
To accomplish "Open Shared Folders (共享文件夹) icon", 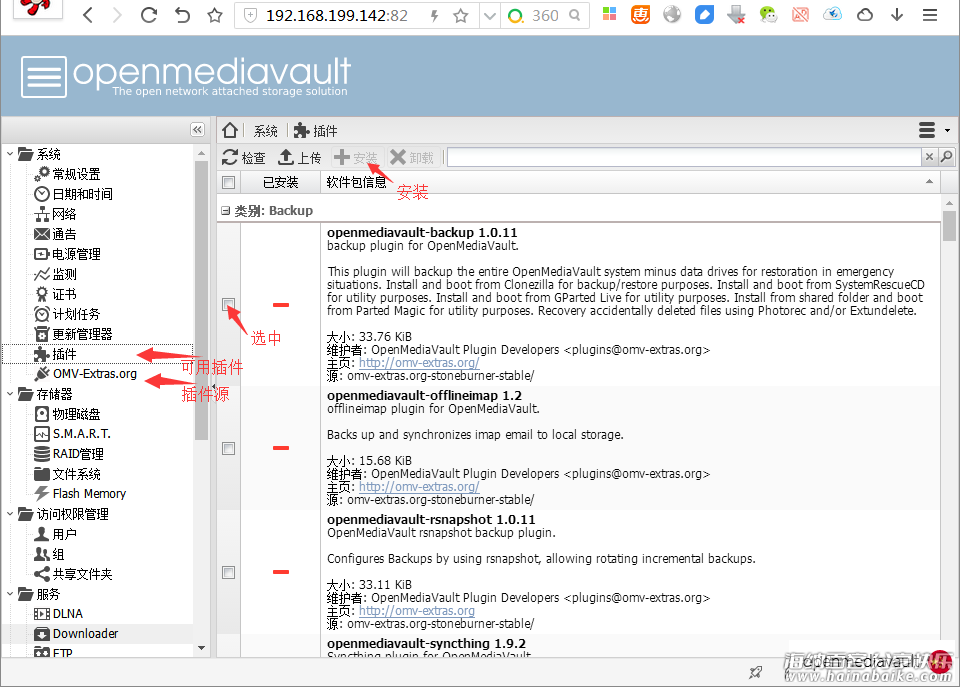I will pyautogui.click(x=42, y=574).
